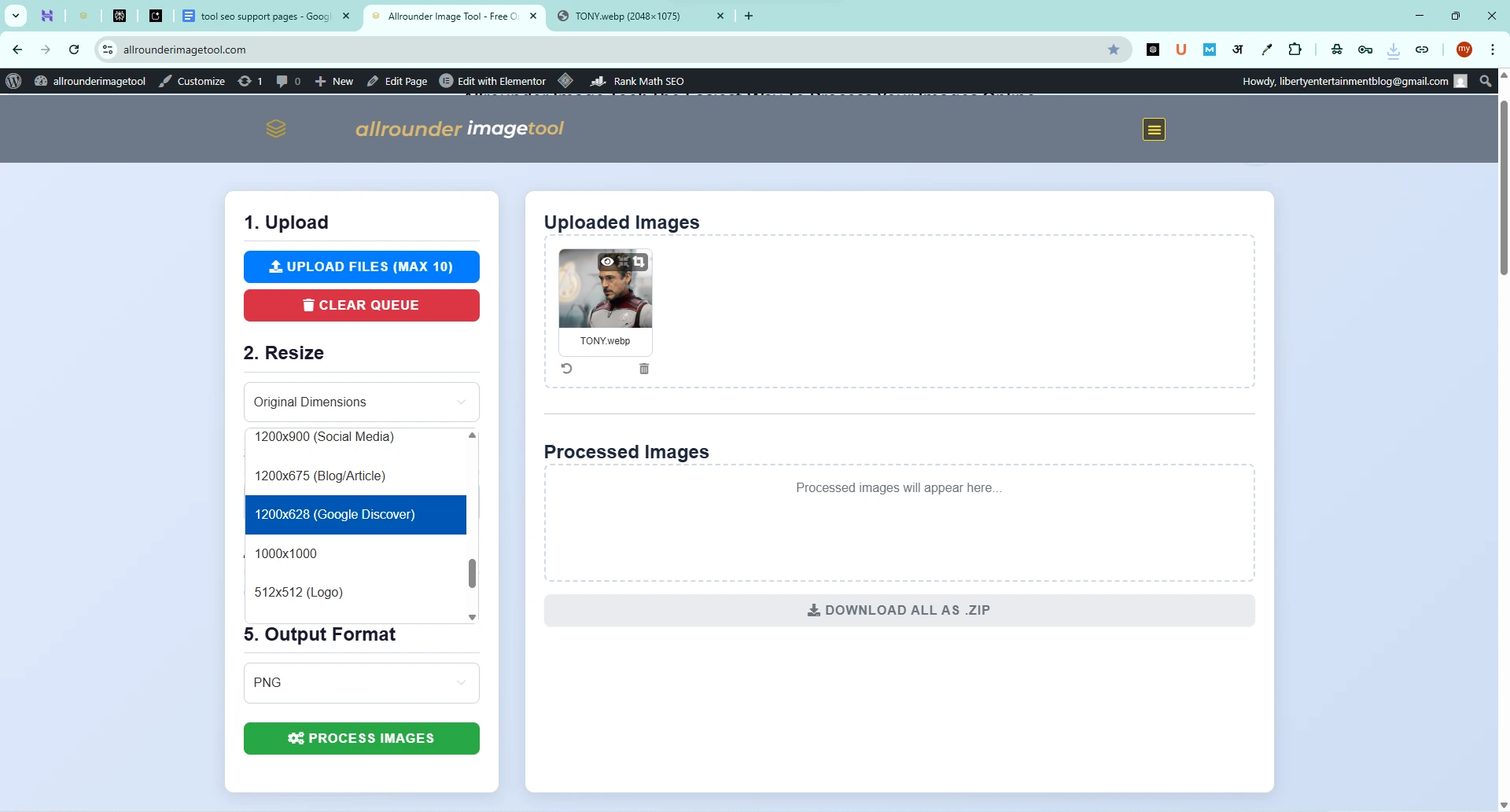
Task: Switch to the TONY.webp browser tab
Action: 639,16
